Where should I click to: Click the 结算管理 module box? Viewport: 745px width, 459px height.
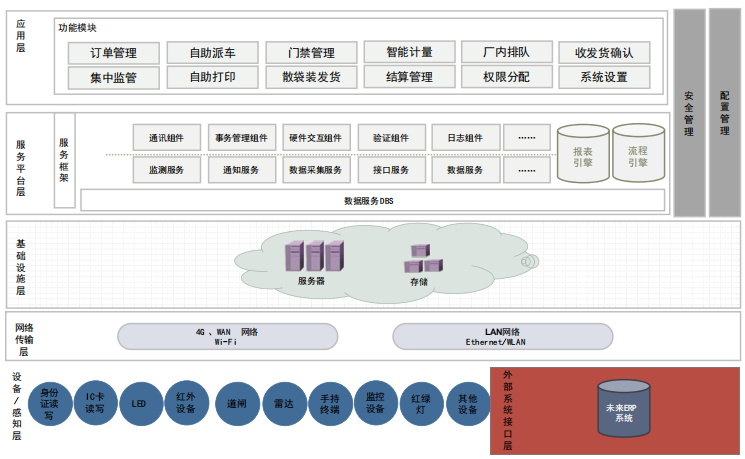410,77
